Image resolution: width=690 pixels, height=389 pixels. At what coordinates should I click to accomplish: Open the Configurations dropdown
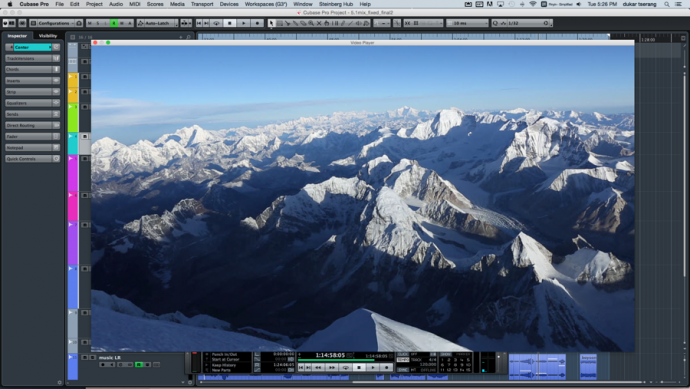(x=53, y=23)
